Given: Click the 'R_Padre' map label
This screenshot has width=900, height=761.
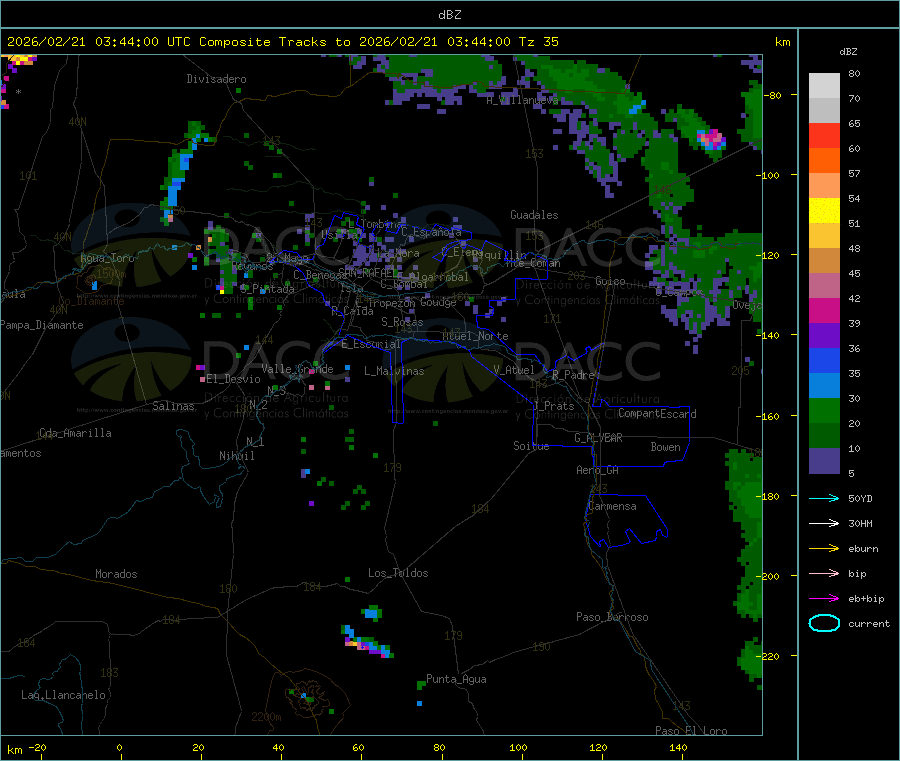Looking at the screenshot, I should [573, 375].
